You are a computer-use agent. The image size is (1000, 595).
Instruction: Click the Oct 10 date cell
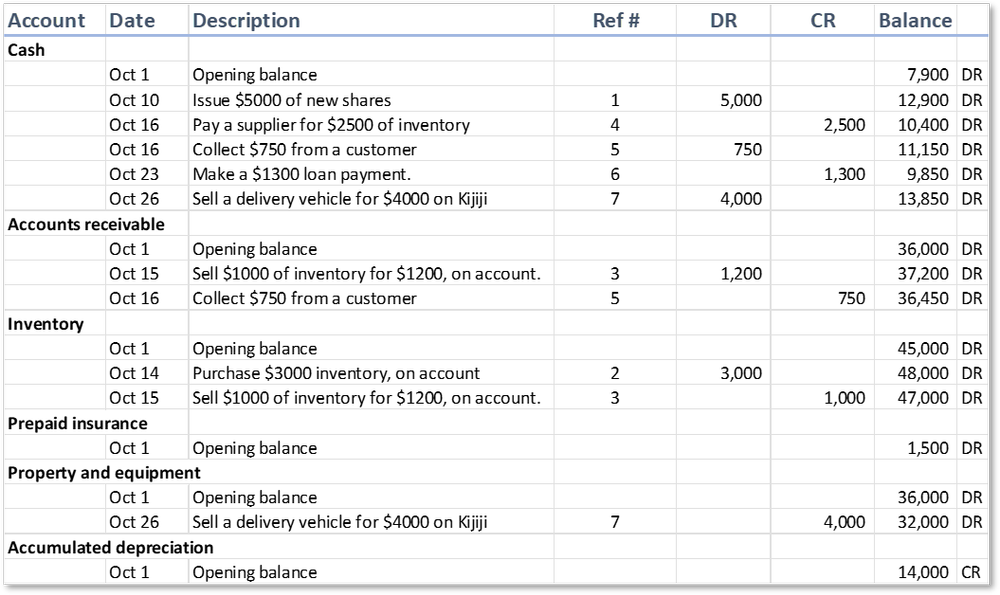click(x=134, y=100)
